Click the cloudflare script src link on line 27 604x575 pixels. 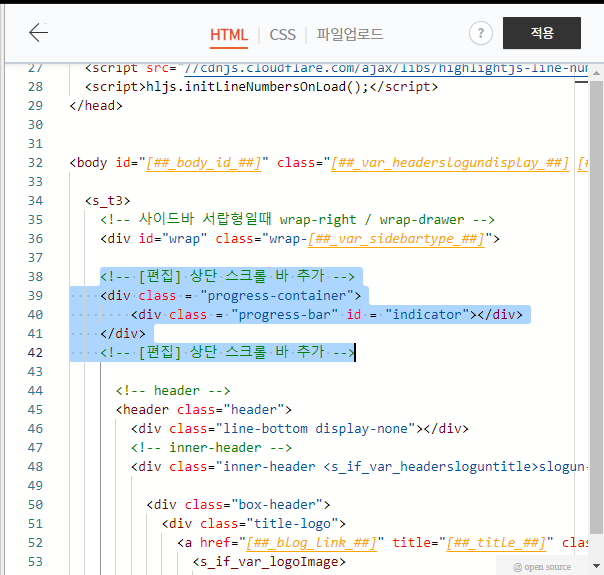(x=386, y=68)
